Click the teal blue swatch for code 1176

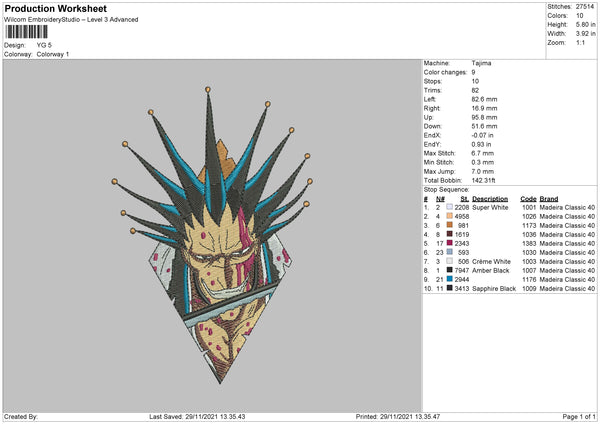point(450,279)
